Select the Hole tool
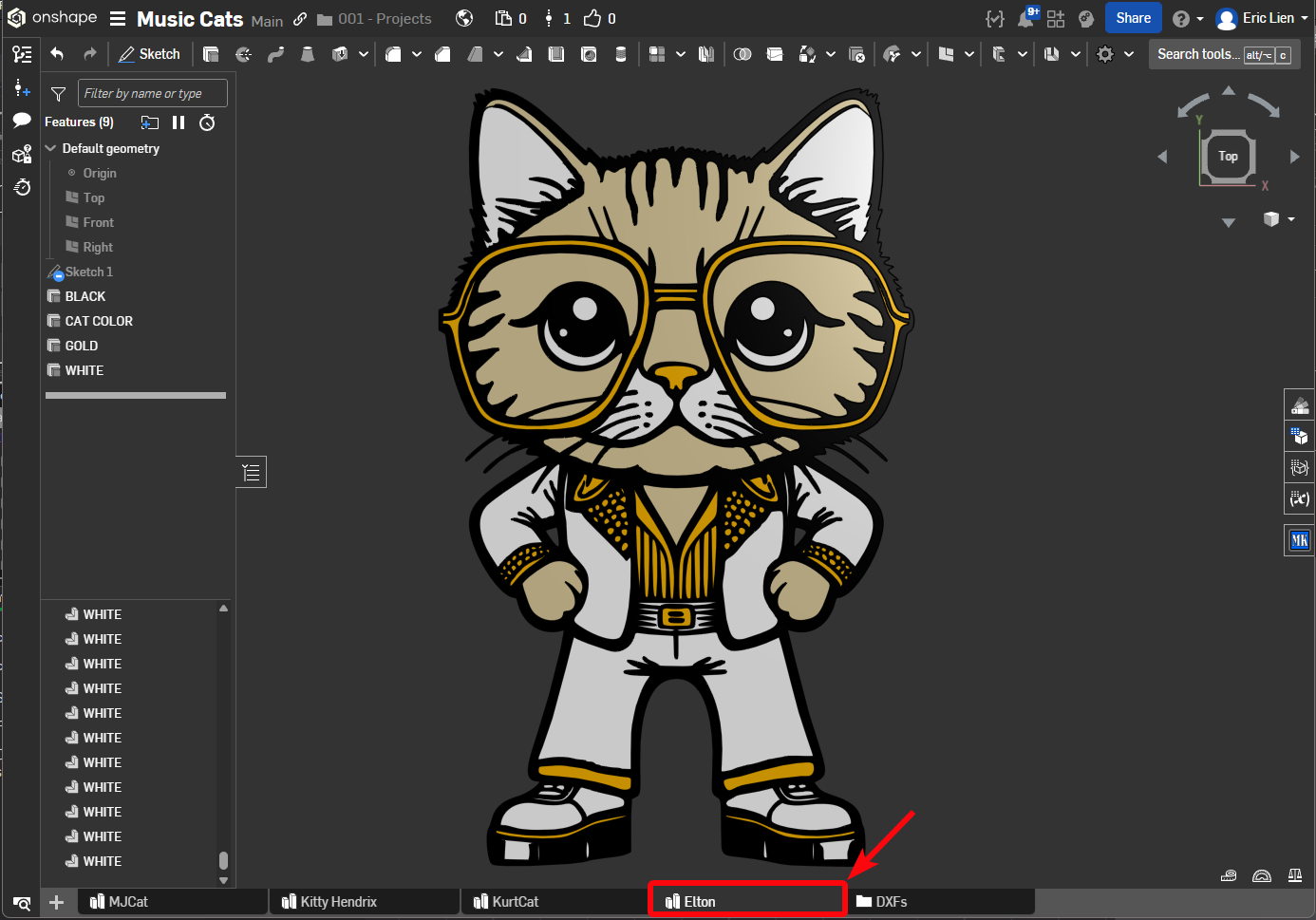 pyautogui.click(x=589, y=54)
